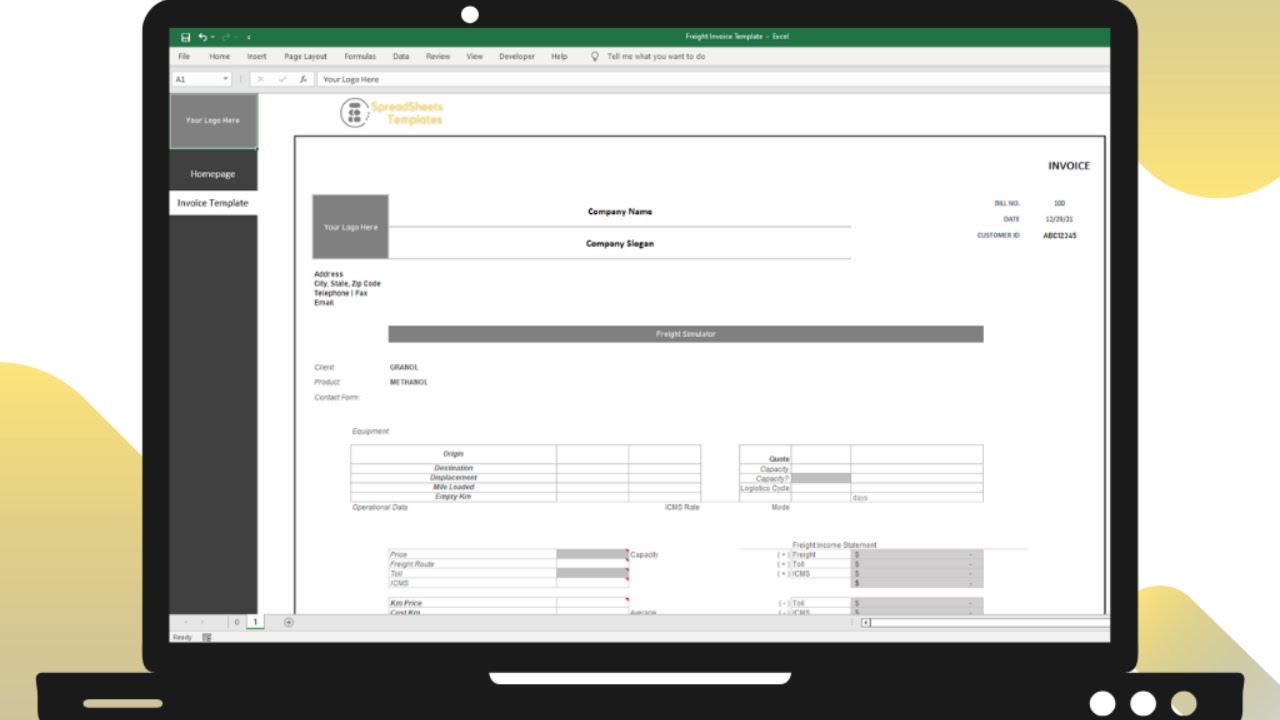The image size is (1280, 720).
Task: Click the Save icon in quick access toolbar
Action: click(186, 37)
